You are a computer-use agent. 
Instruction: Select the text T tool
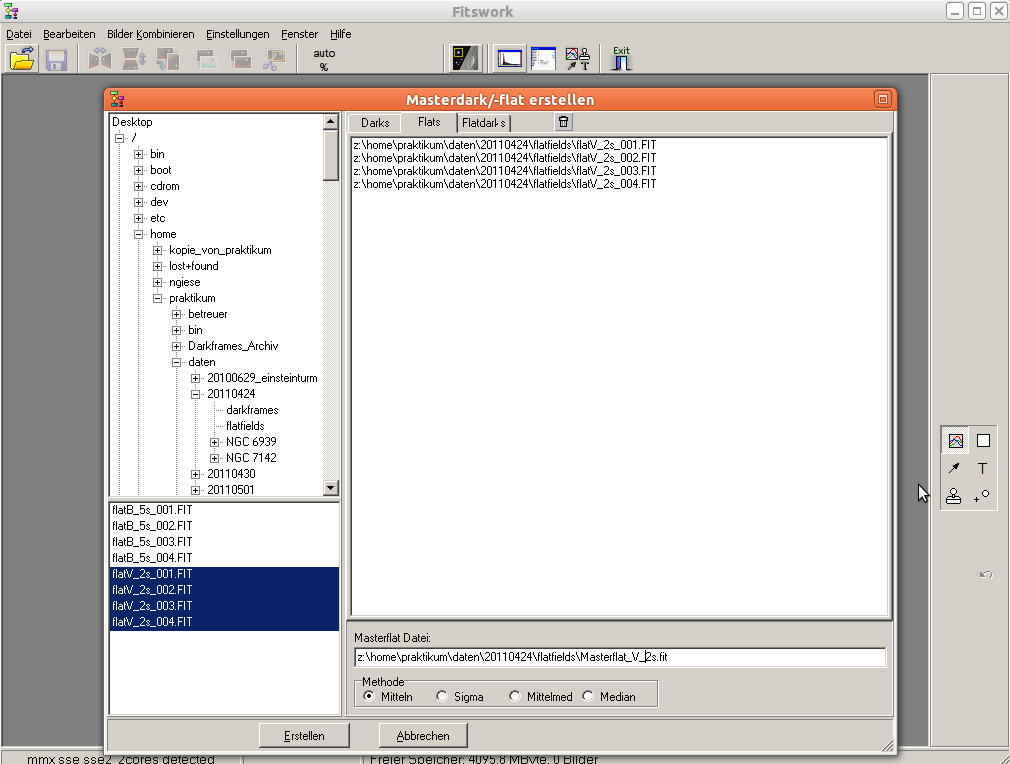coord(982,468)
